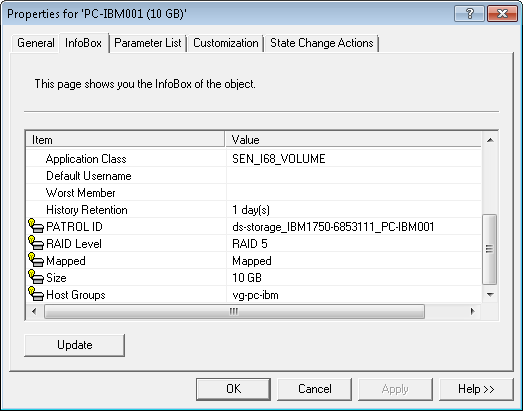The width and height of the screenshot is (523, 411).
Task: Click the icon beside Size
Action: (36, 277)
